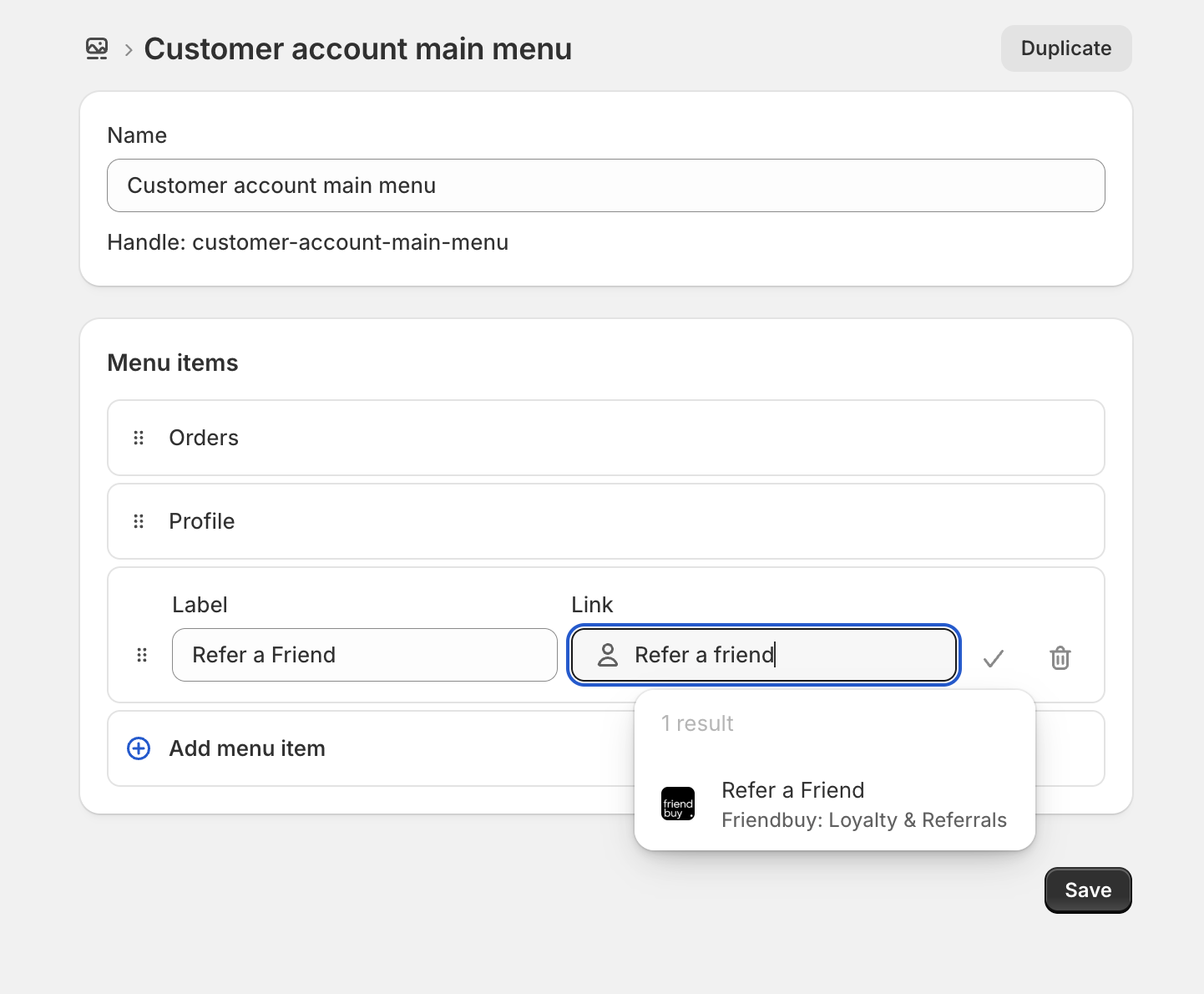The image size is (1204, 994).
Task: Click the Duplicate button
Action: pyautogui.click(x=1066, y=48)
